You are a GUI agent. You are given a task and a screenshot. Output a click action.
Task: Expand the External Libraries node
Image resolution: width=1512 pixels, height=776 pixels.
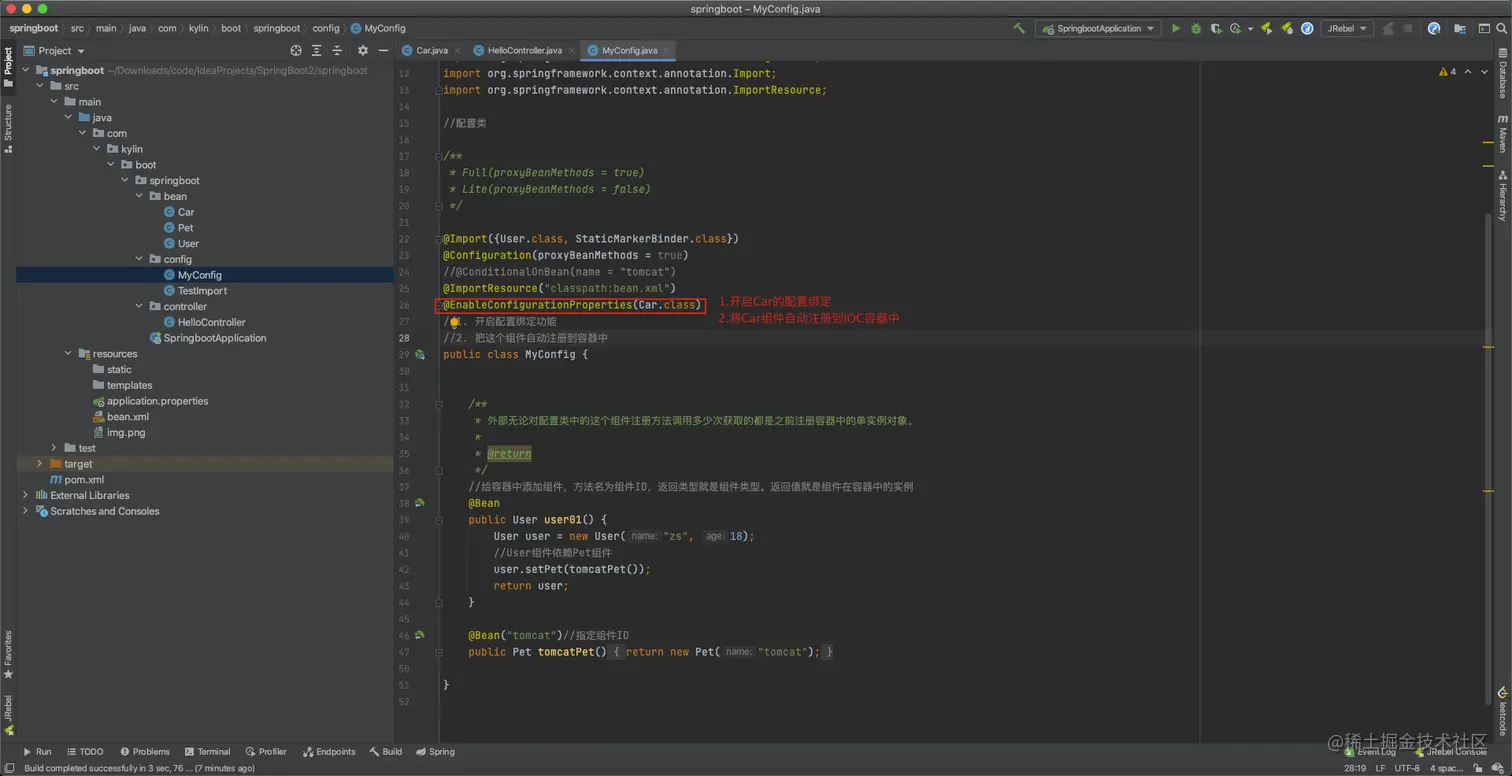tap(26, 495)
